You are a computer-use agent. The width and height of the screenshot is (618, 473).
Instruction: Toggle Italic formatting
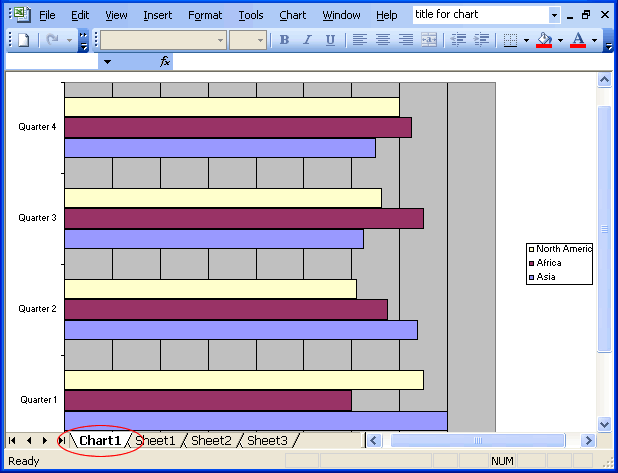[307, 40]
